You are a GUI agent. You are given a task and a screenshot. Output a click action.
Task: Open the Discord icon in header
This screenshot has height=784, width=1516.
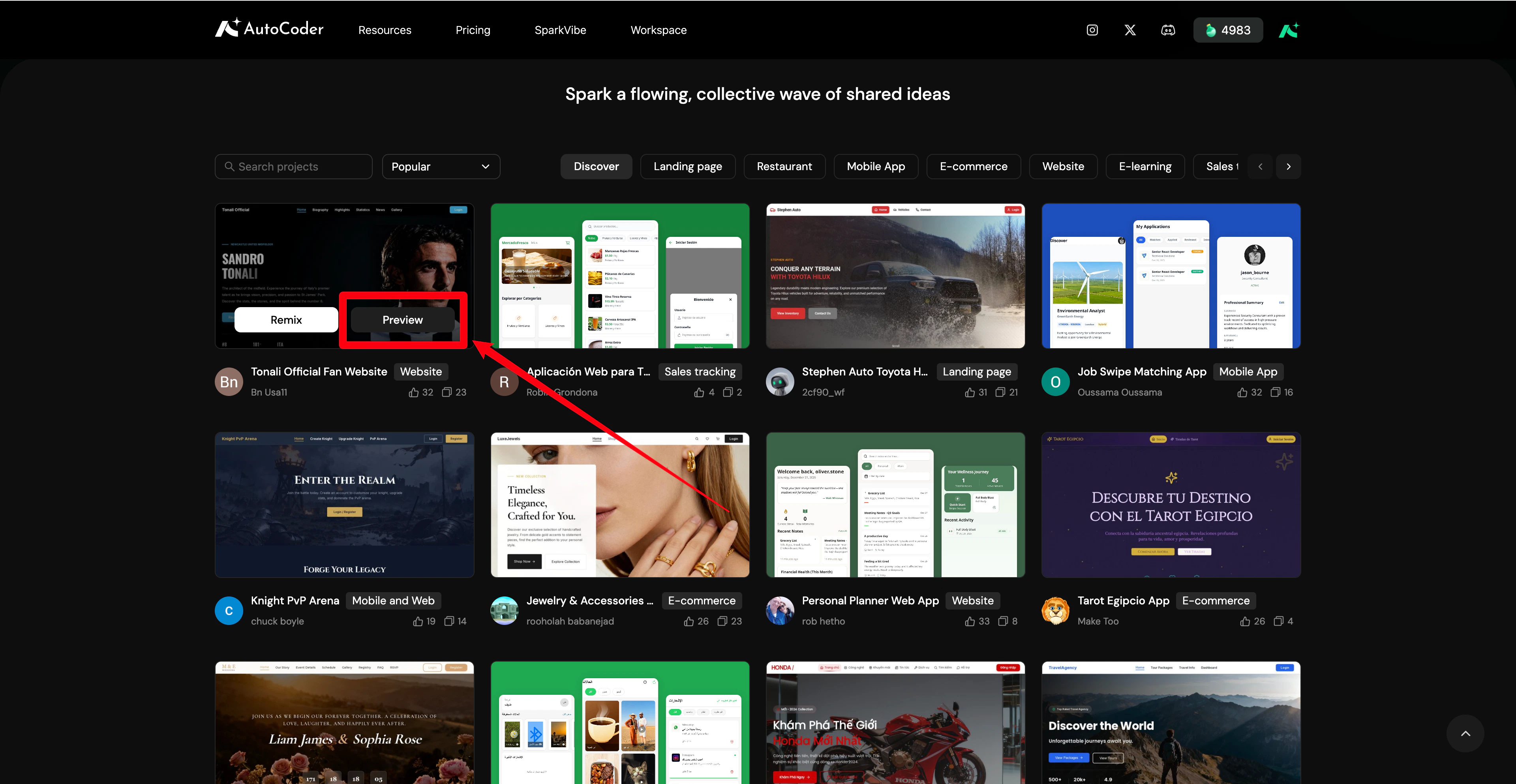point(1168,30)
